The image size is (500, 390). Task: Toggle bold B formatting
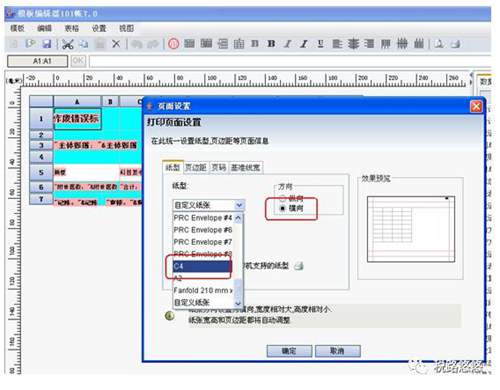tap(271, 44)
